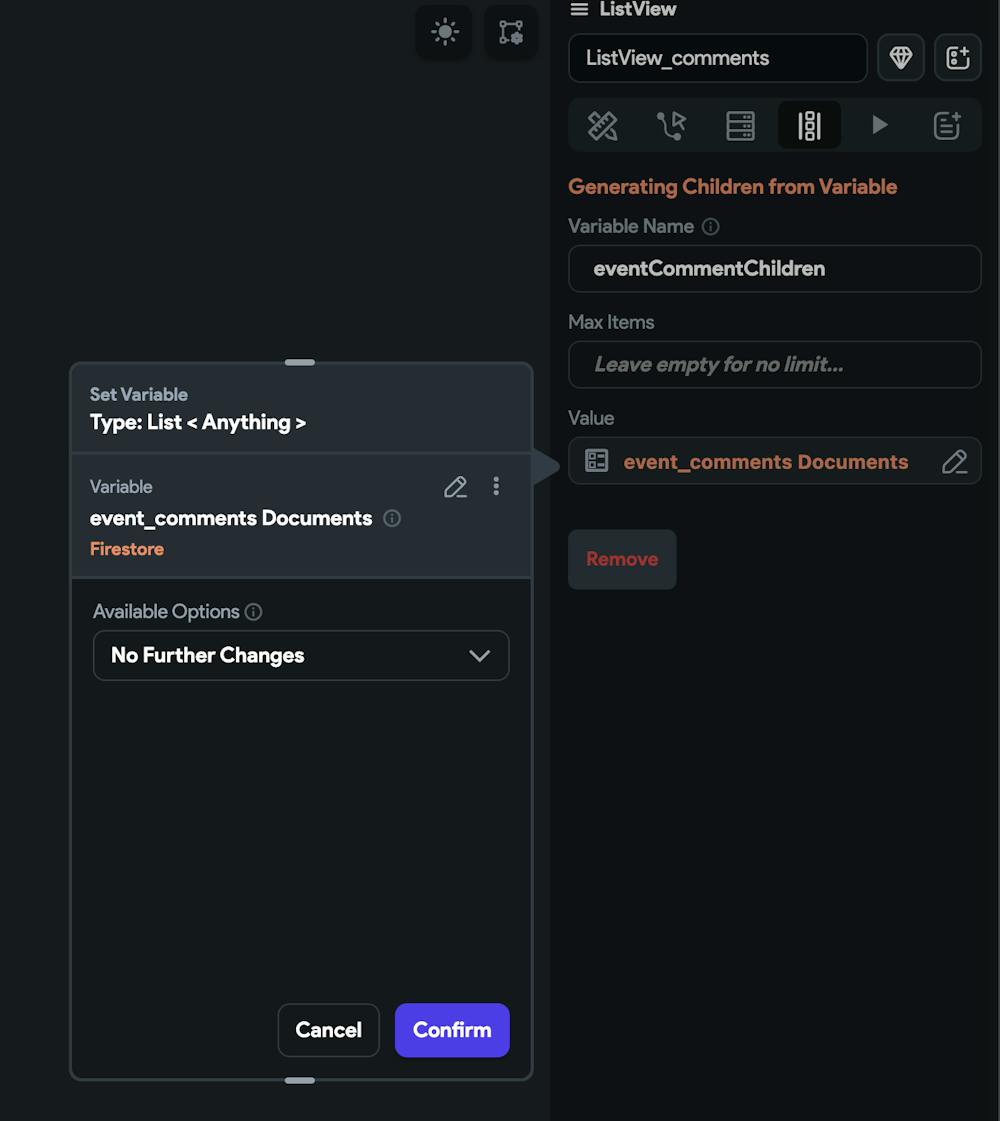Click the Max Items input field
Viewport: 1000px width, 1121px height.
point(774,365)
